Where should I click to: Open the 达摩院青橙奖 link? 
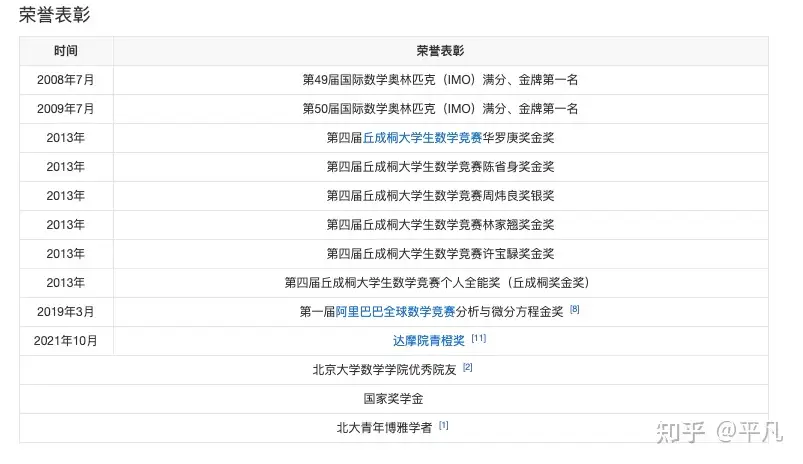429,341
